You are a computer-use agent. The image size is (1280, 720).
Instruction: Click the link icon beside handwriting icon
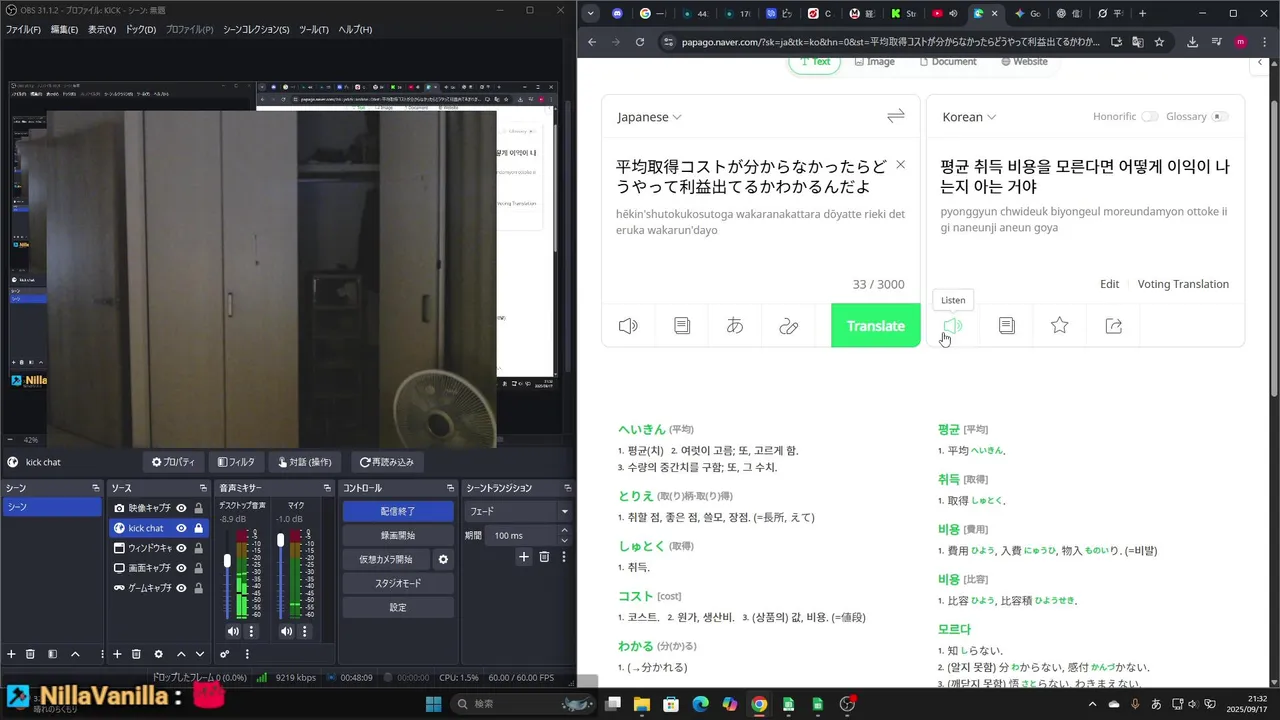pyautogui.click(x=789, y=326)
